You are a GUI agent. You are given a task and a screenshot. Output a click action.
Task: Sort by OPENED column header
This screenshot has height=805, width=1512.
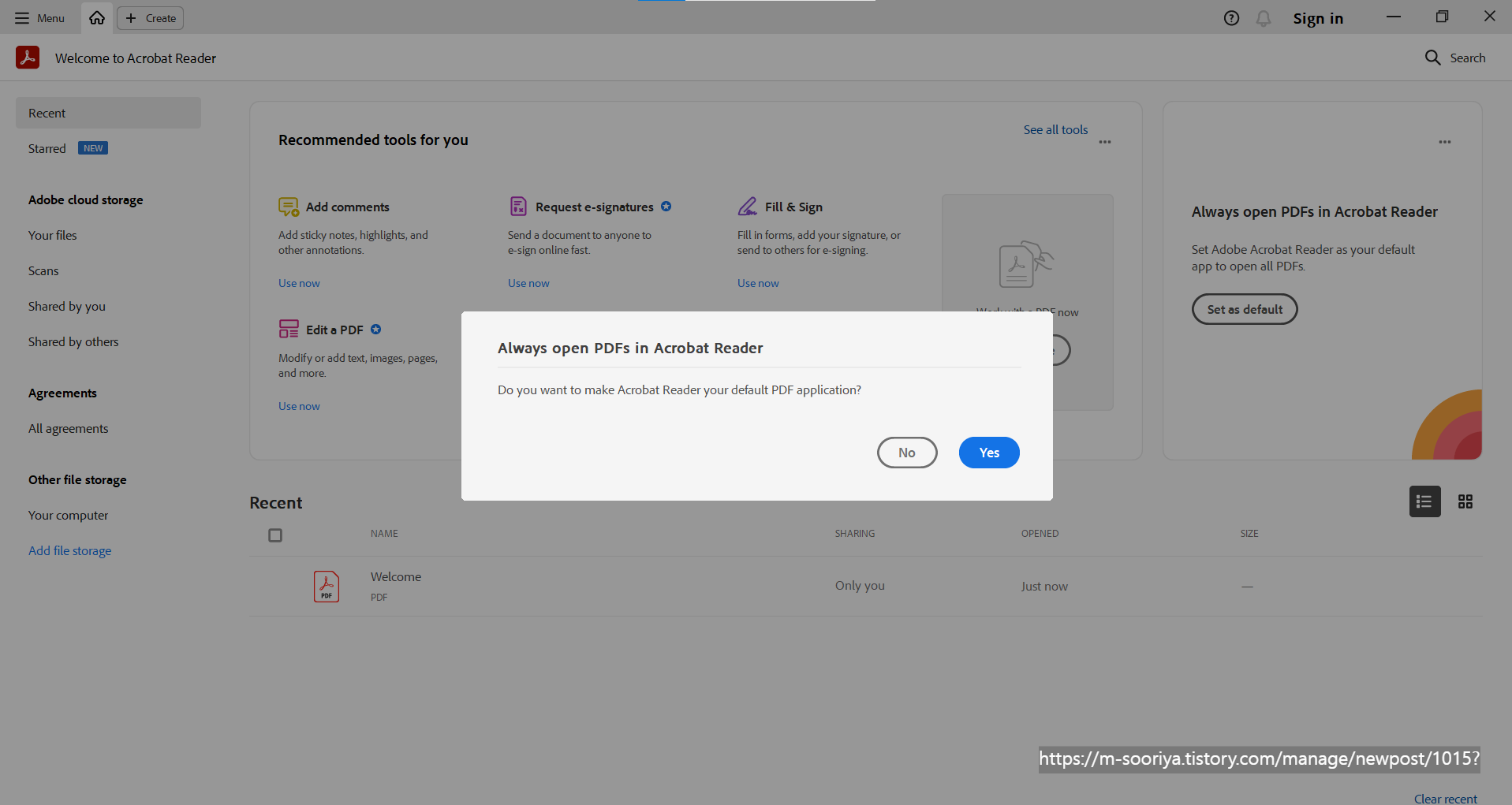(x=1040, y=534)
